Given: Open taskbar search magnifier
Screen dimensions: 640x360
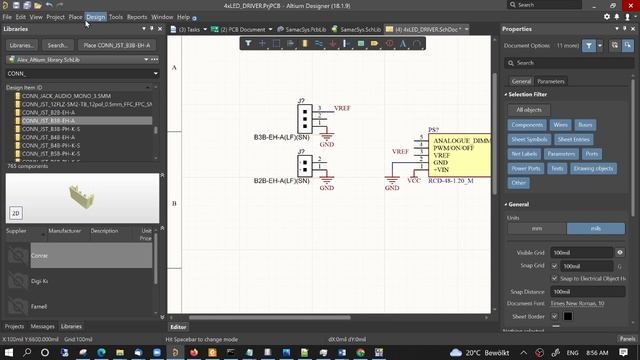Looking at the screenshot, I should (x=27, y=352).
